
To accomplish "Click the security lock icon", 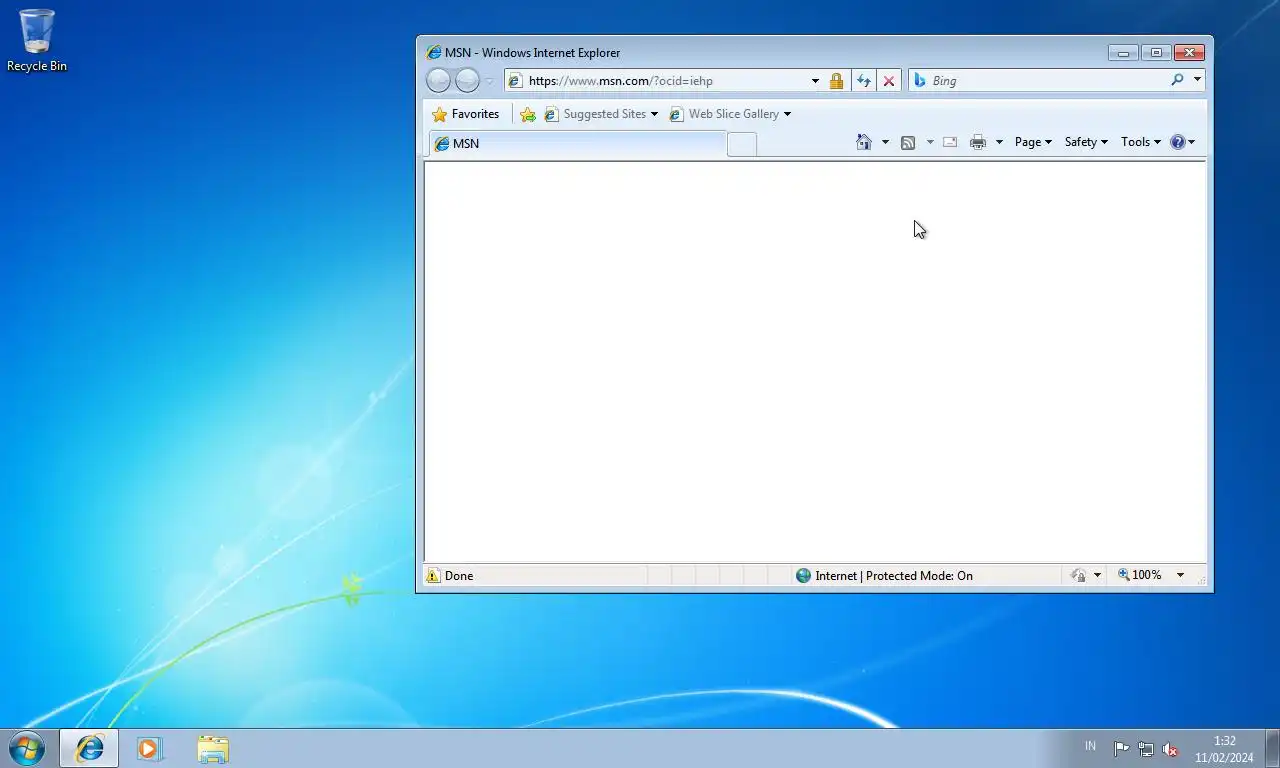I will (836, 81).
